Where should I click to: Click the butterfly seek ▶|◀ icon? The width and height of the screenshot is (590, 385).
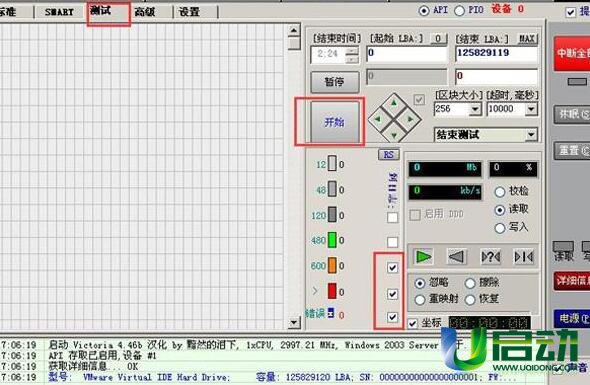(x=523, y=257)
